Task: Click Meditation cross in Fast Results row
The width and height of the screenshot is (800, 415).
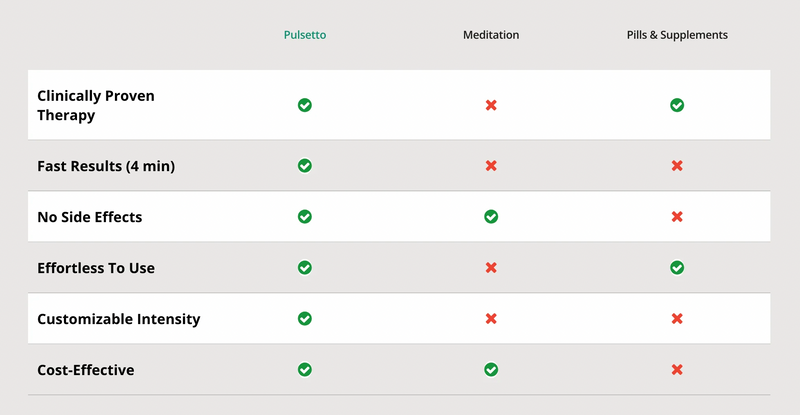Action: tap(491, 166)
